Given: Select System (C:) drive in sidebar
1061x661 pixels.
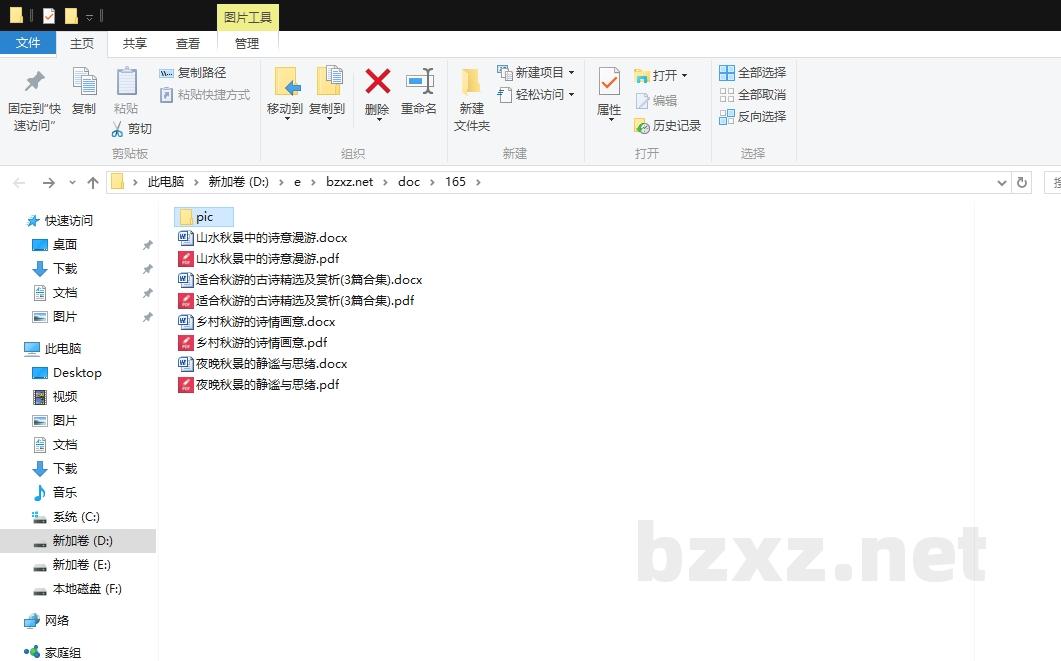Looking at the screenshot, I should pyautogui.click(x=75, y=517).
